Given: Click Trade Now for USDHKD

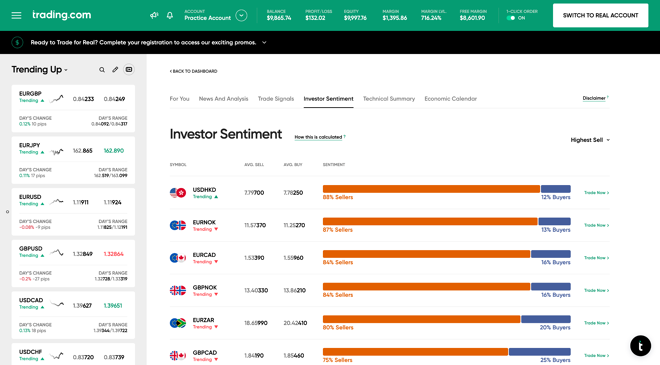Looking at the screenshot, I should [596, 193].
